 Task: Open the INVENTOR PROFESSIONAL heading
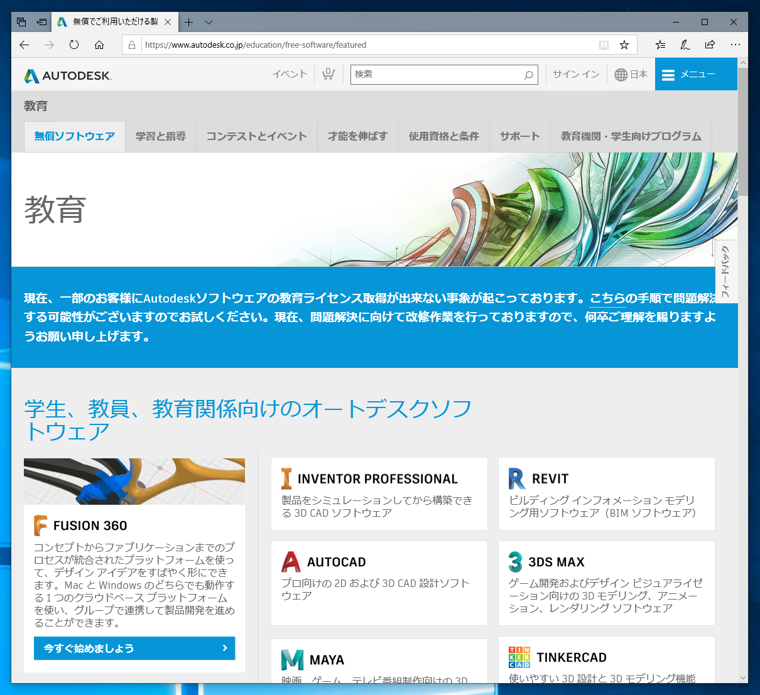pyautogui.click(x=378, y=479)
